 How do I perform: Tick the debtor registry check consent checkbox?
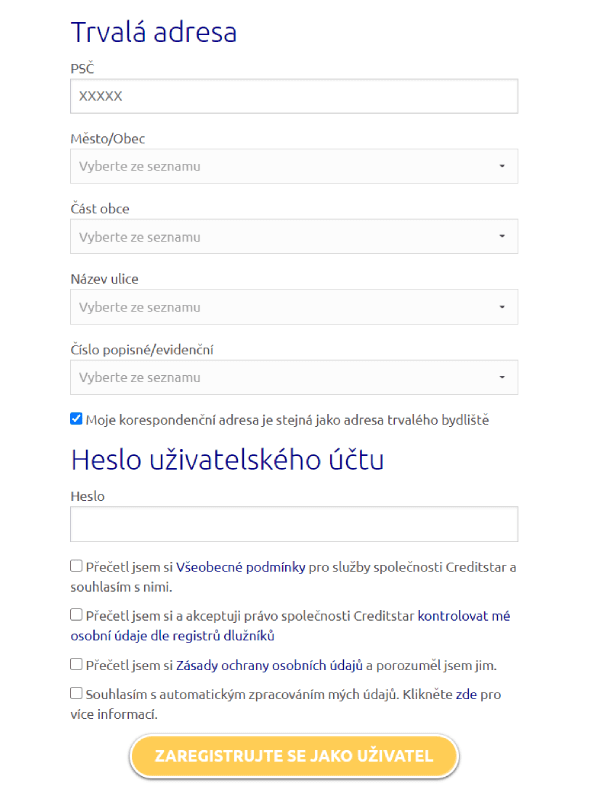click(x=76, y=614)
